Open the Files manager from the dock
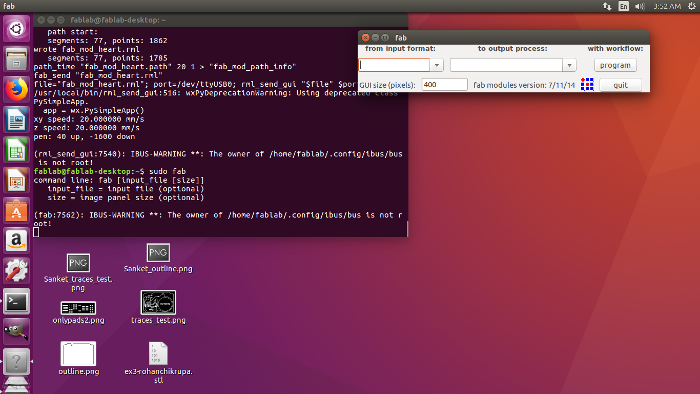This screenshot has width=700, height=394. pyautogui.click(x=17, y=59)
